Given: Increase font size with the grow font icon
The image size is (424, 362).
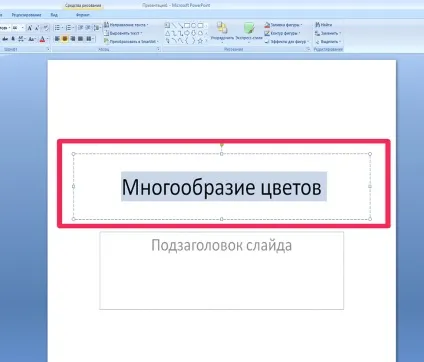Looking at the screenshot, I should pyautogui.click(x=29, y=28).
